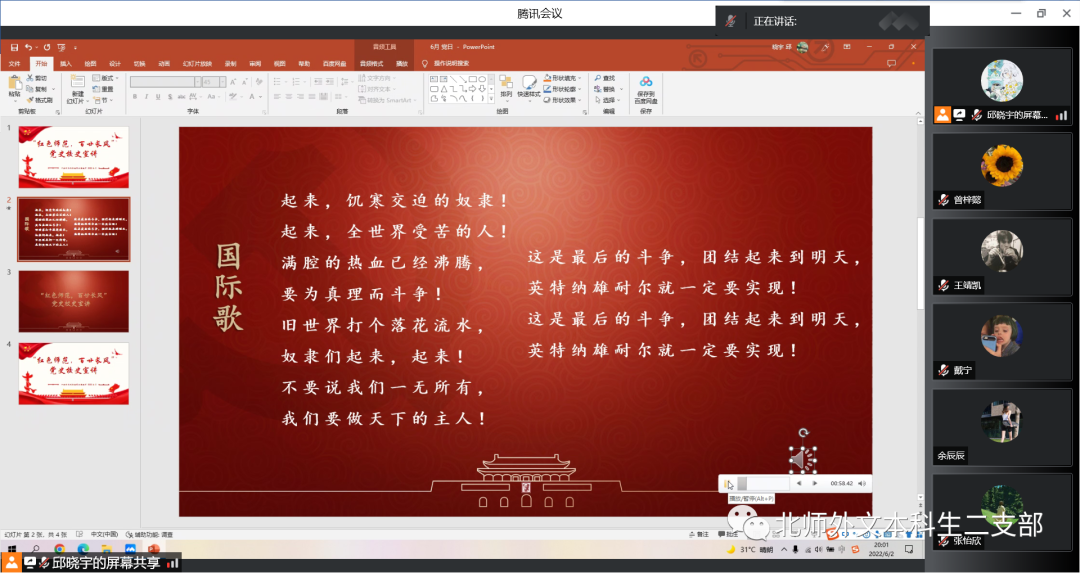Toggle Underline formatting
This screenshot has height=573, width=1080.
click(158, 97)
